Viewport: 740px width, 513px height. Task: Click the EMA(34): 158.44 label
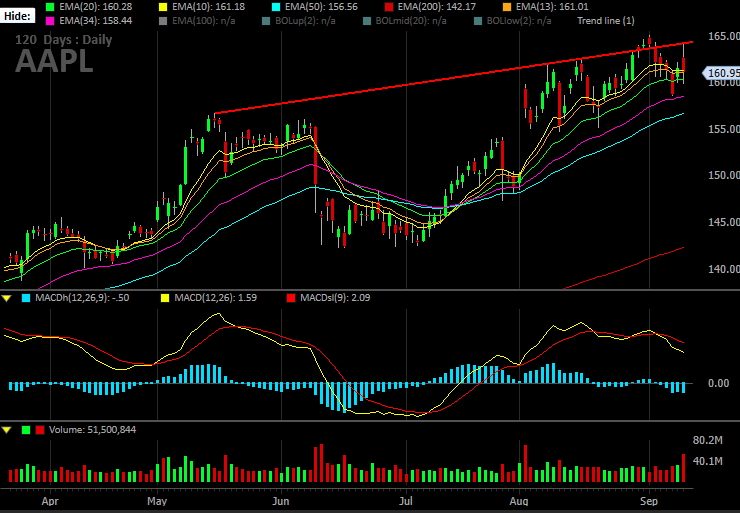[x=96, y=21]
